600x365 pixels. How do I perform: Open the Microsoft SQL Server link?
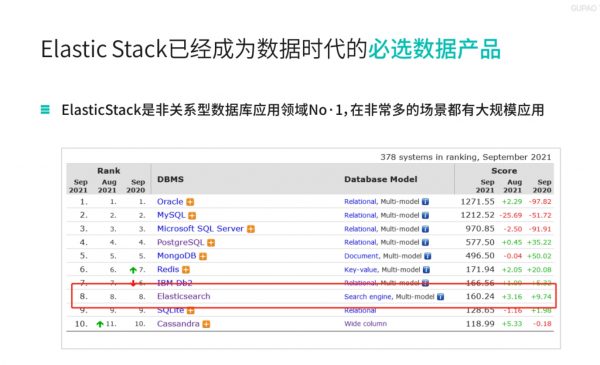tap(200, 228)
